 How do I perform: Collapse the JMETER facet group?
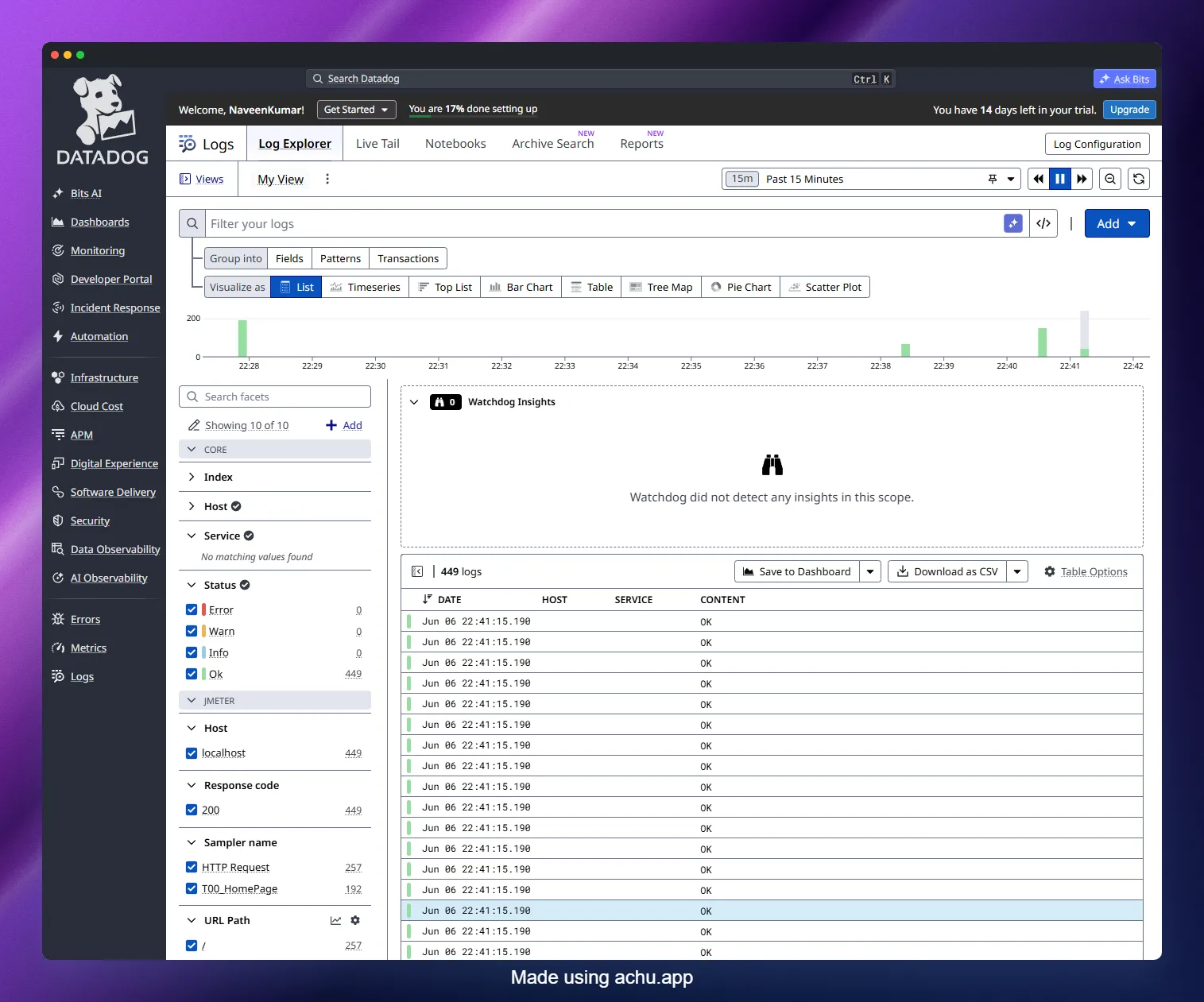[275, 700]
